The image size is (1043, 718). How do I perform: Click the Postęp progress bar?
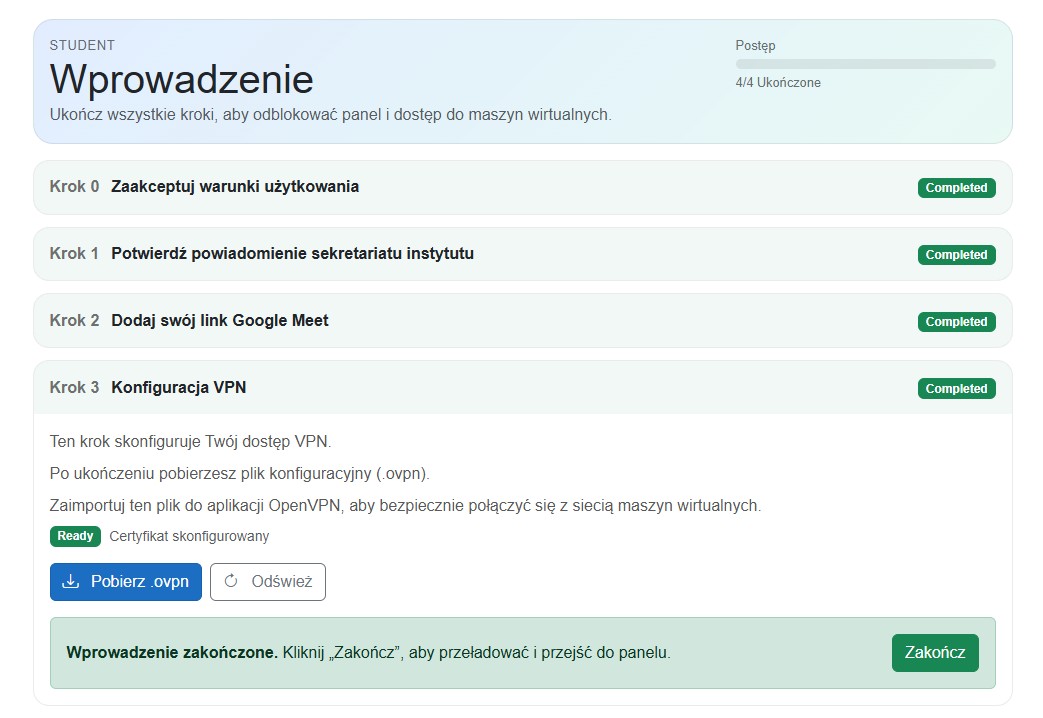865,64
